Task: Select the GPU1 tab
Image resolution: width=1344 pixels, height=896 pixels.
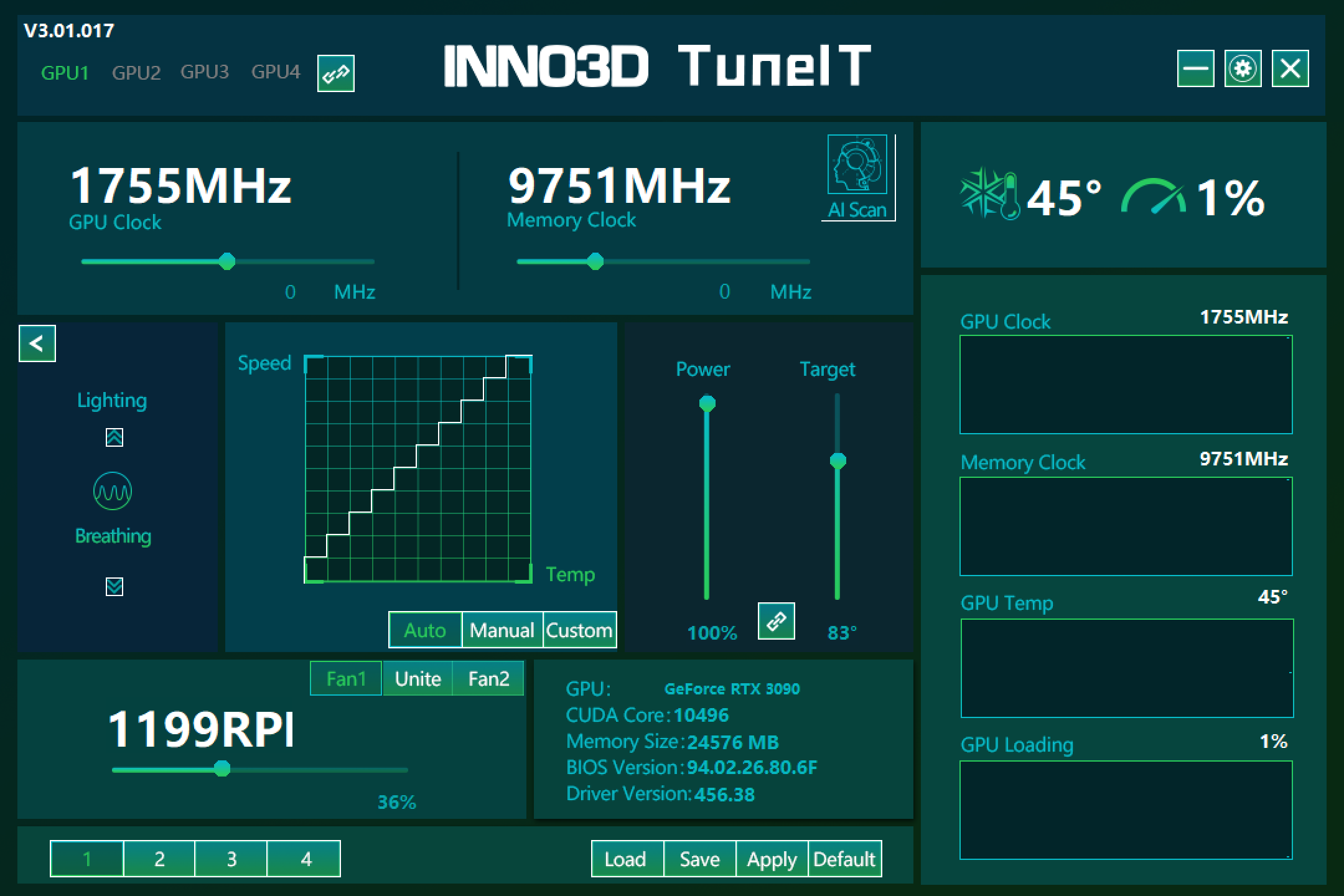Action: 65,73
